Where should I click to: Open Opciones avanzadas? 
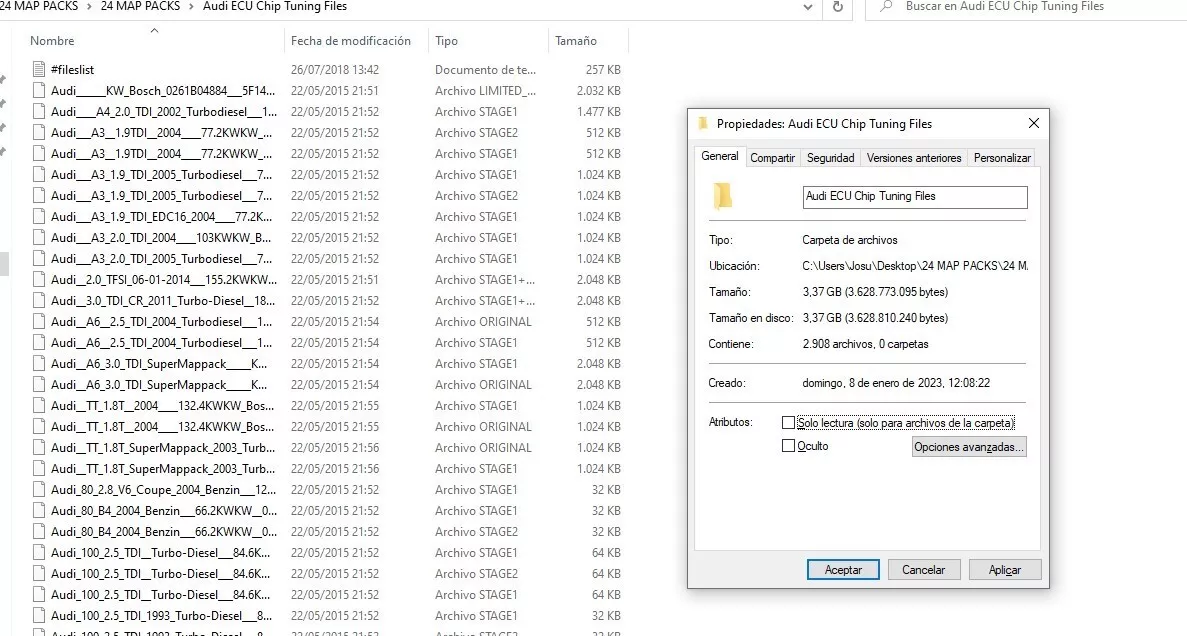[x=969, y=447]
